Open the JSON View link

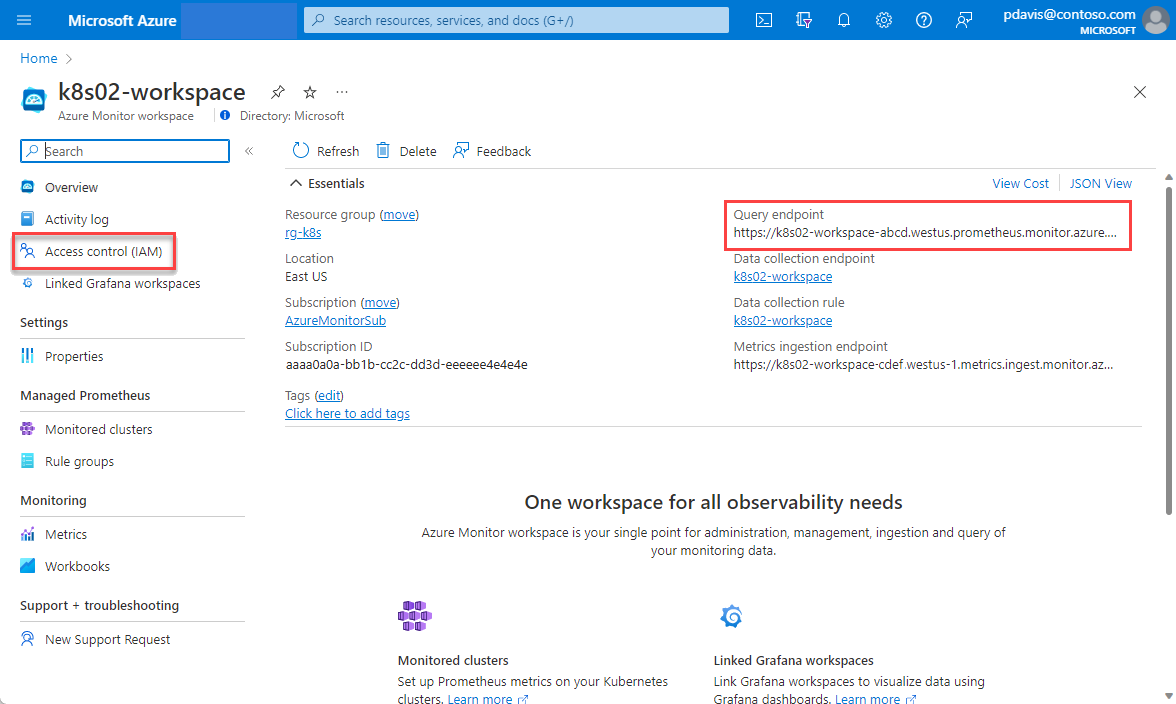coord(1100,183)
